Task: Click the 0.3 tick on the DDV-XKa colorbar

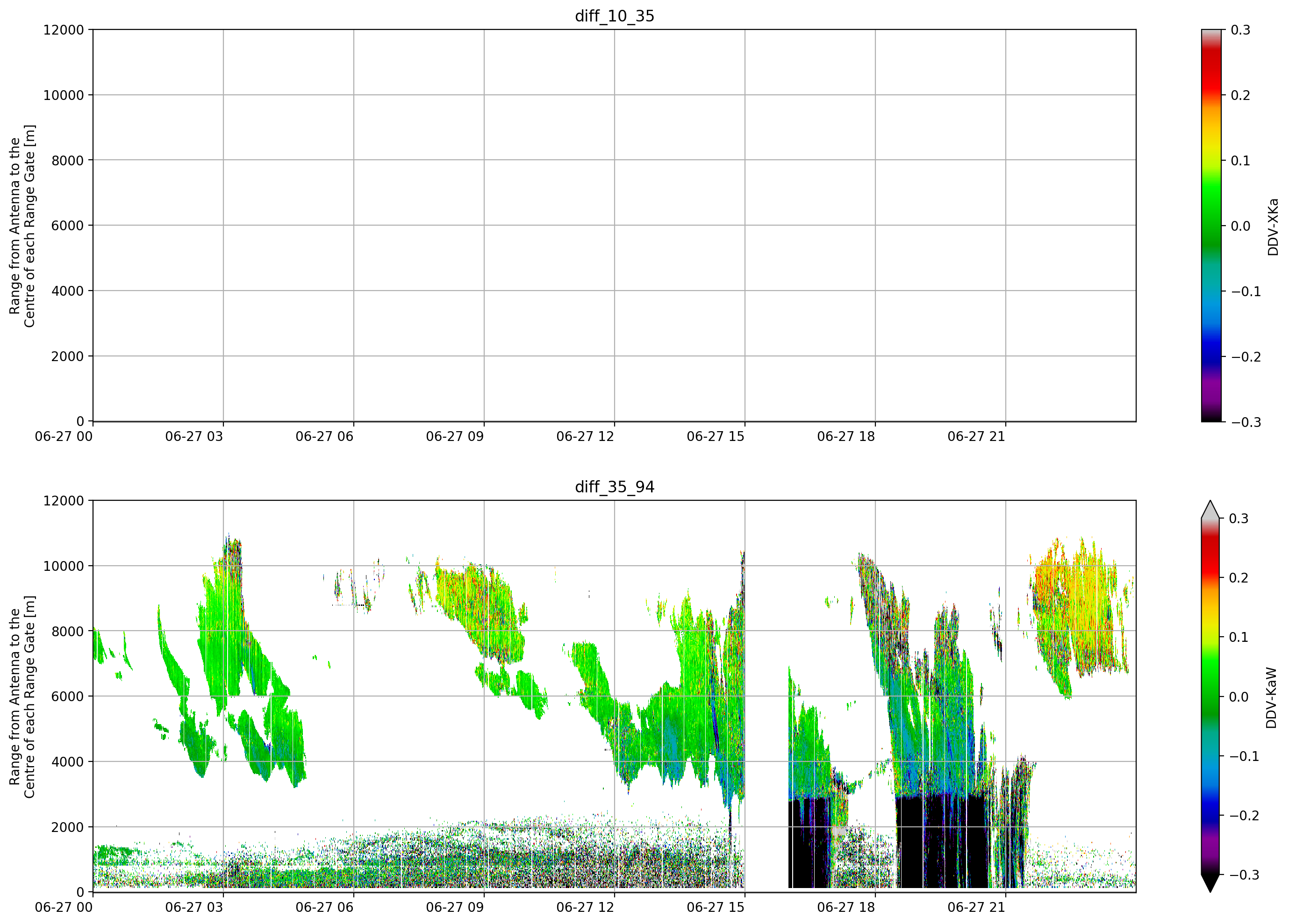Action: point(1241,29)
